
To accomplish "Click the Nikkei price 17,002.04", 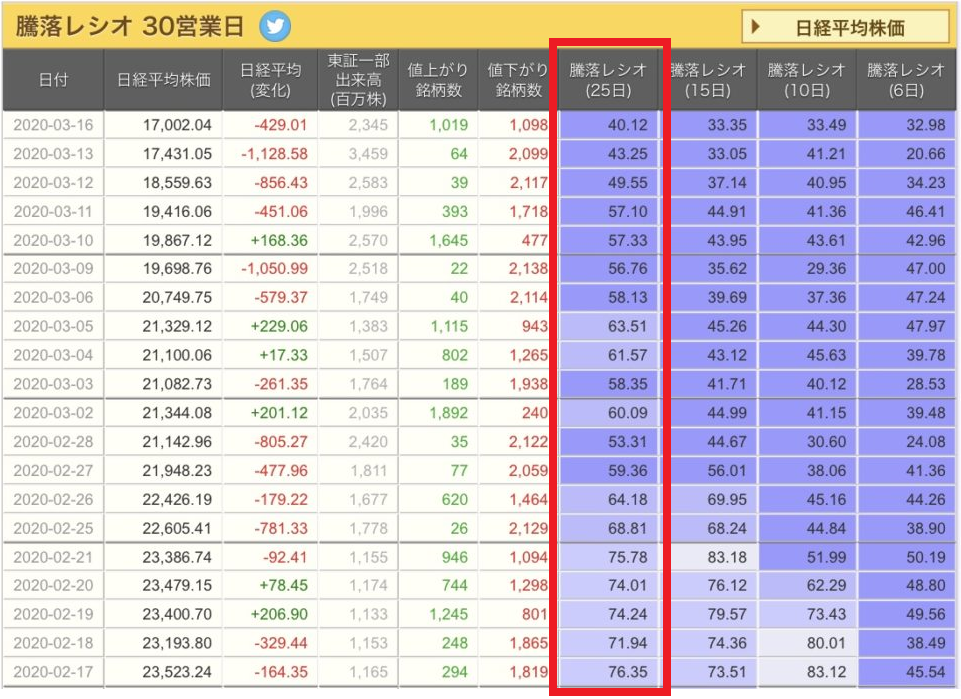I will [x=177, y=125].
